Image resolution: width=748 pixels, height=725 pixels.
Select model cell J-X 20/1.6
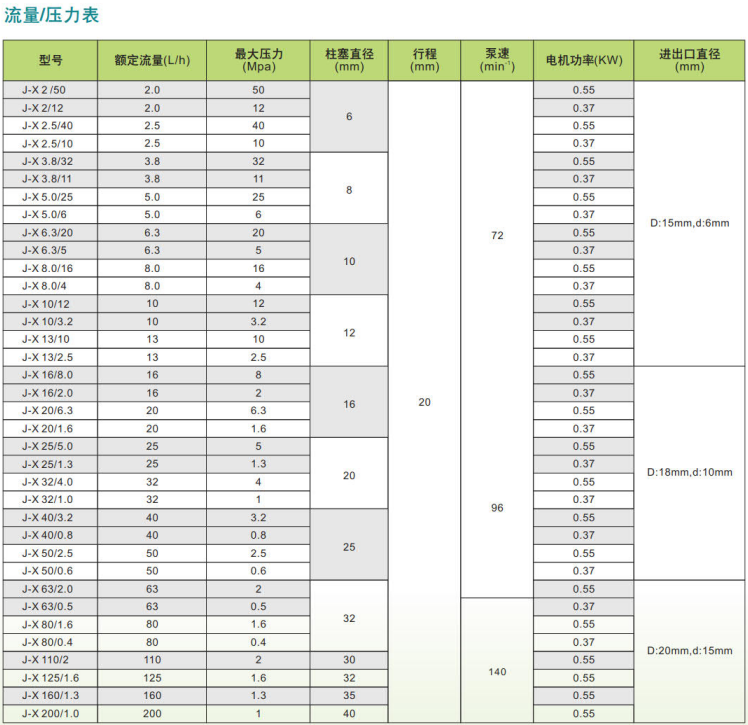pyautogui.click(x=51, y=429)
